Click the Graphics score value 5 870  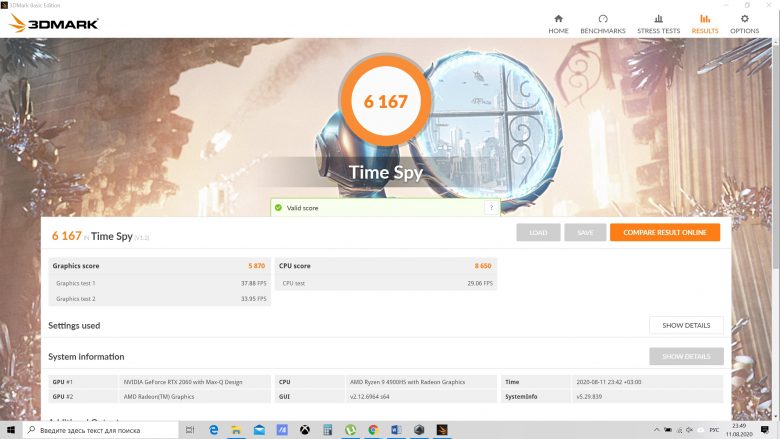pyautogui.click(x=257, y=266)
